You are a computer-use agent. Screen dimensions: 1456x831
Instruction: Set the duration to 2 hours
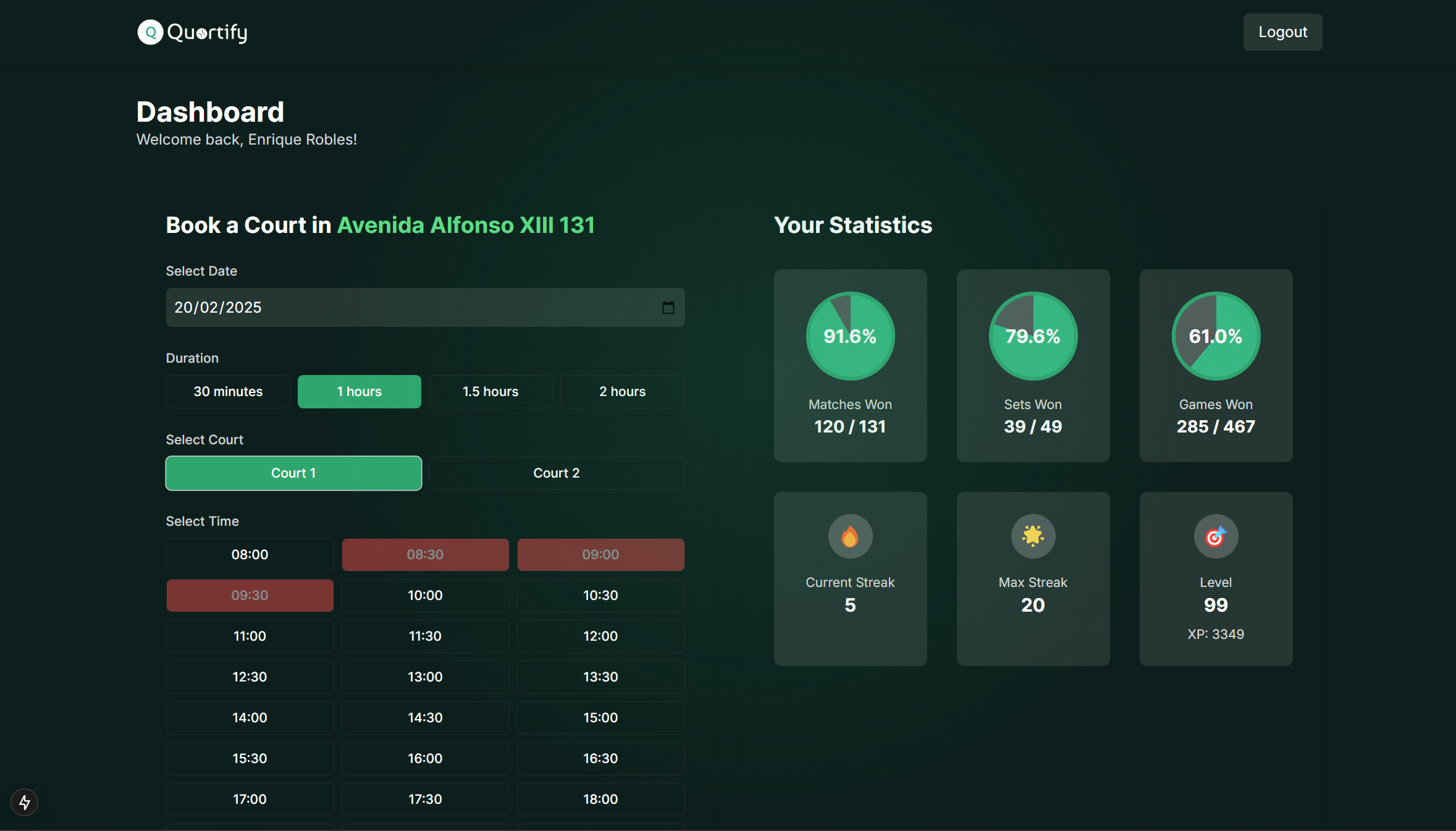[x=622, y=392]
